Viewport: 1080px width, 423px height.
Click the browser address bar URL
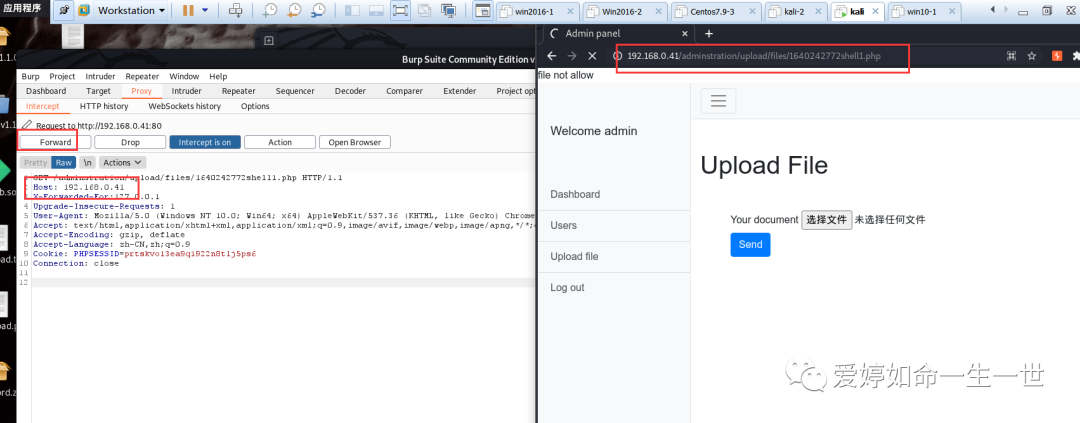pyautogui.click(x=754, y=56)
